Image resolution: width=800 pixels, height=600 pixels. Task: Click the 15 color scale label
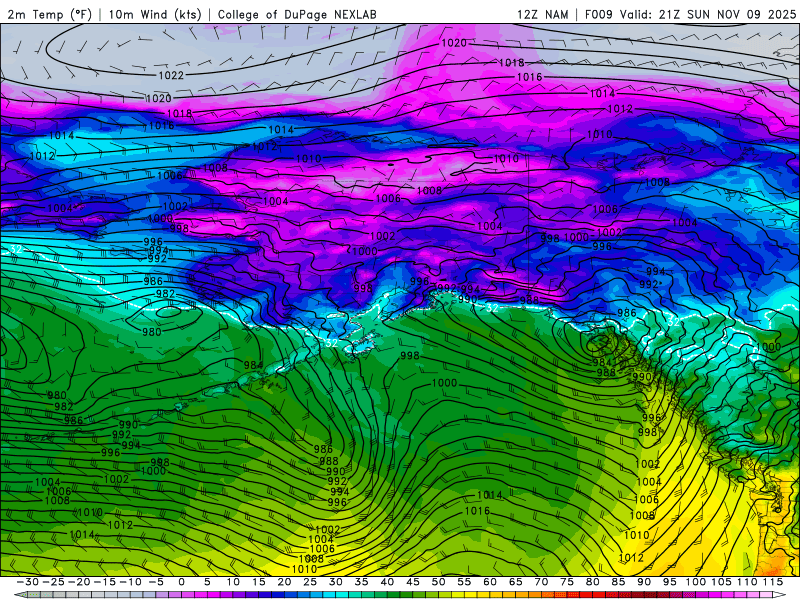click(259, 582)
